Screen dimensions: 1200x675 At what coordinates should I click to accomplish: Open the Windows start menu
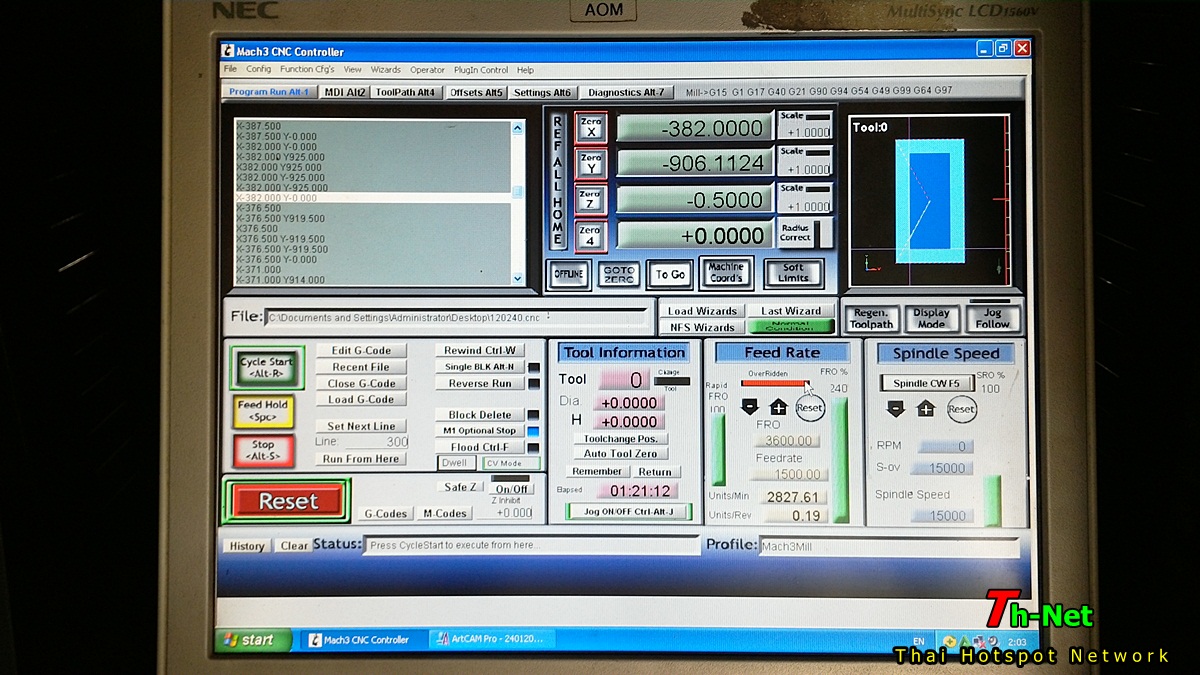coord(252,640)
